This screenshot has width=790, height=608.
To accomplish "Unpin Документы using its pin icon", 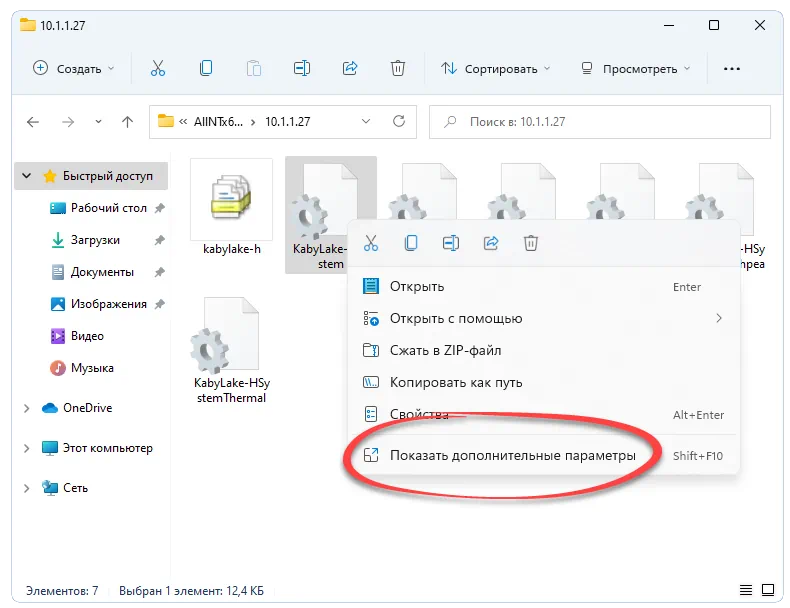I will click(160, 272).
